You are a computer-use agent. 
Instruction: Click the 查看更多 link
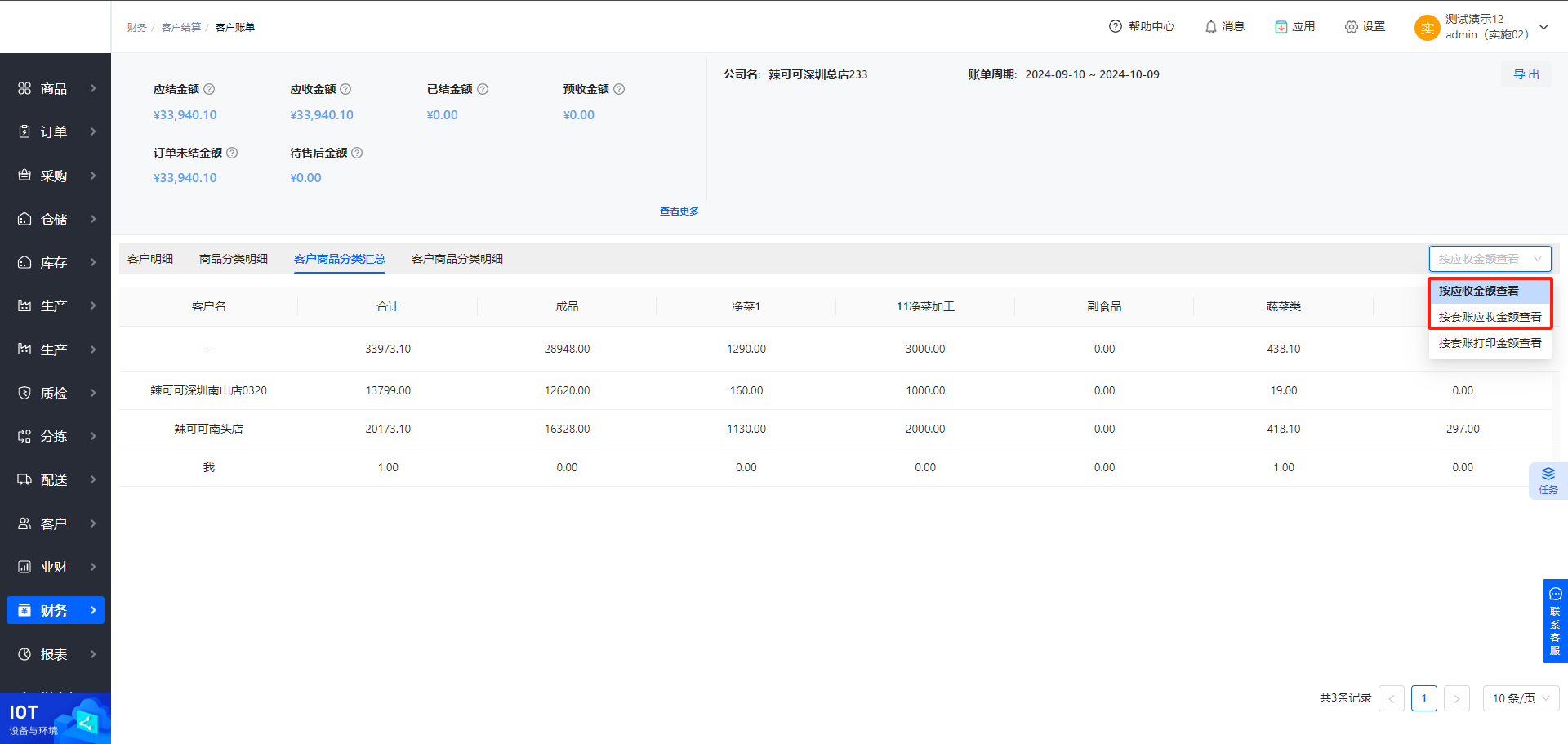tap(679, 211)
